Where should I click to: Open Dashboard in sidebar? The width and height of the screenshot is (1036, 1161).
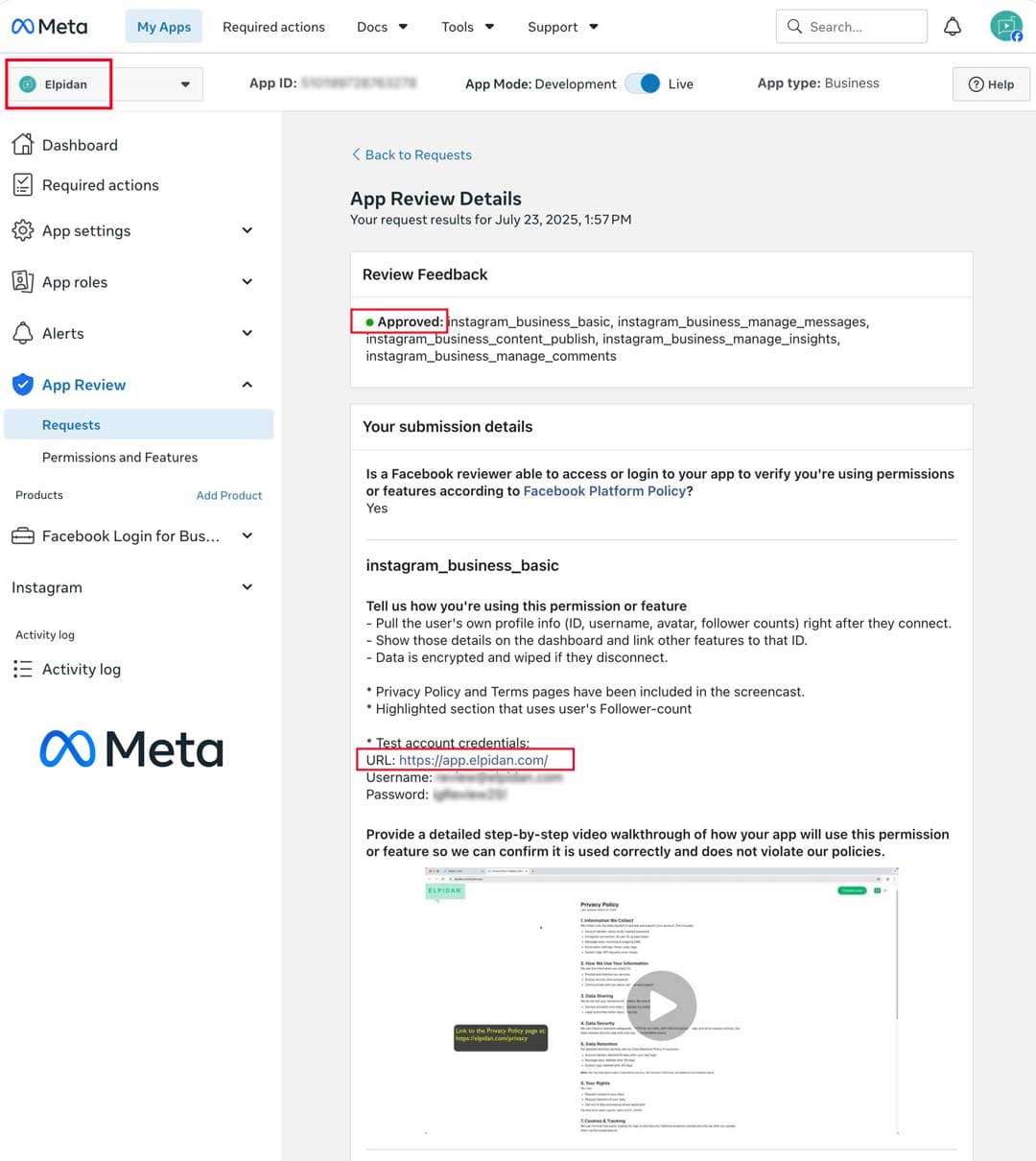[80, 145]
